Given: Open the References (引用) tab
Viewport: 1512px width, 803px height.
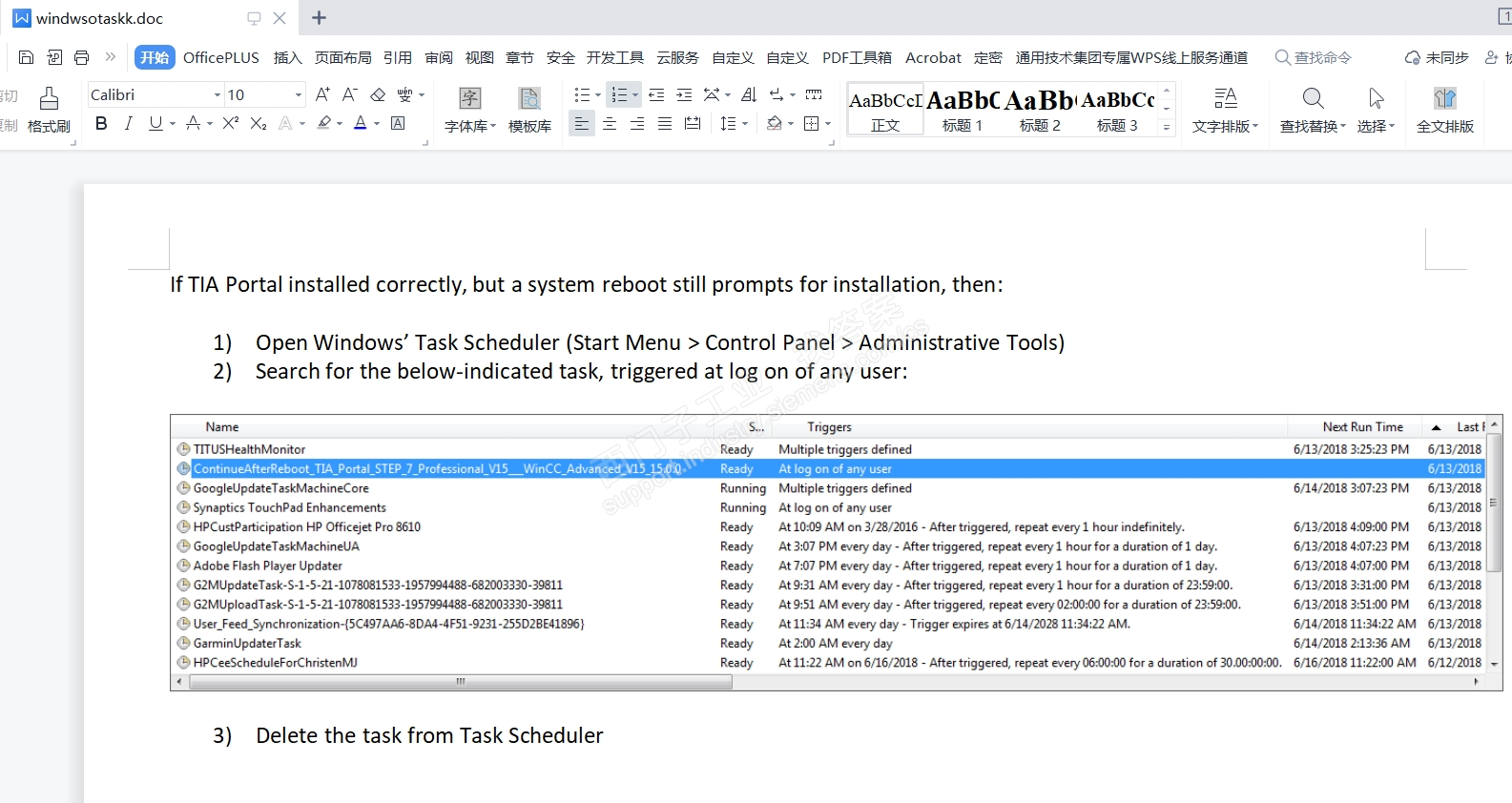Looking at the screenshot, I should (398, 57).
